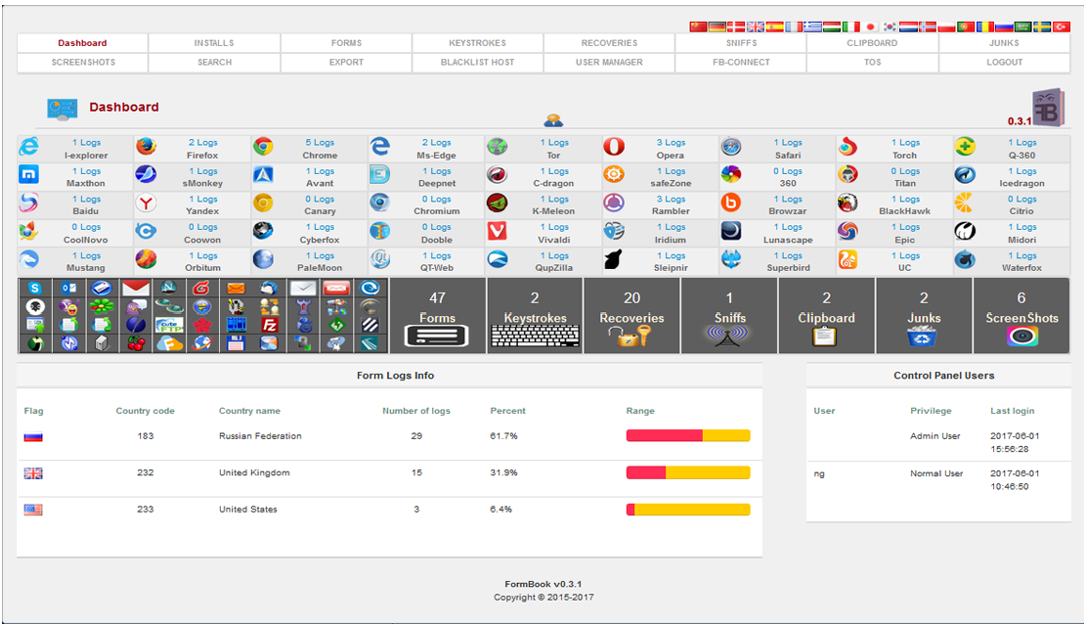The image size is (1084, 624).
Task: Click the LOGOUT menu item
Action: coord(1004,62)
